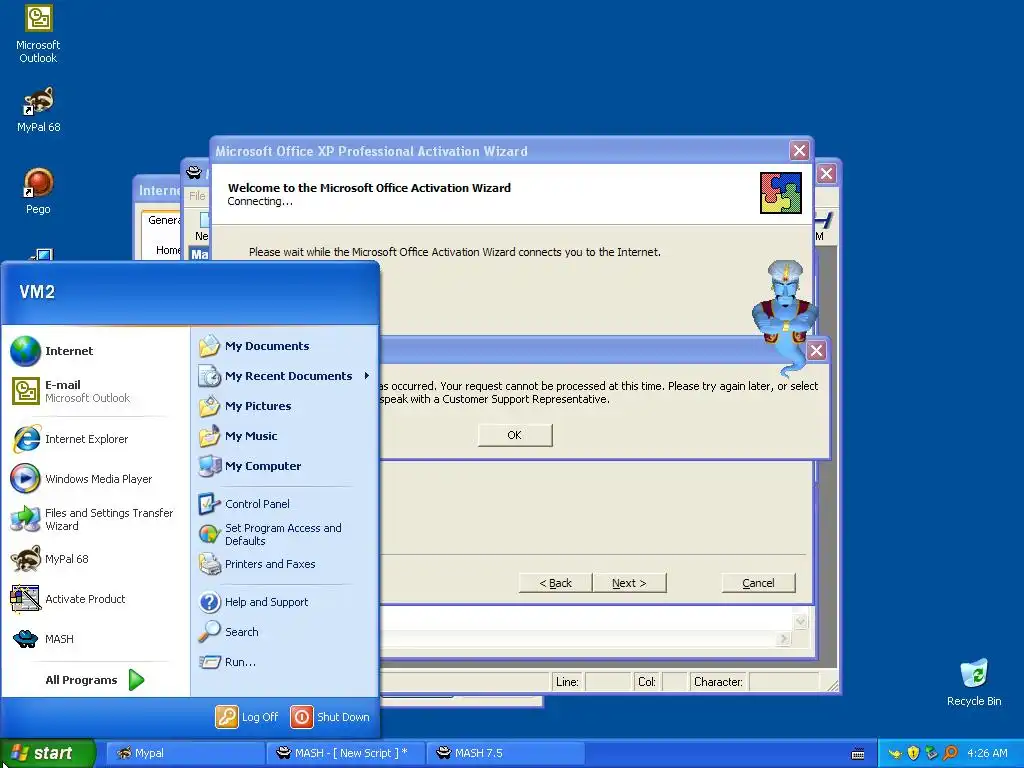Viewport: 1024px width, 768px height.
Task: Click the Col field in MASH status bar
Action: (674, 682)
